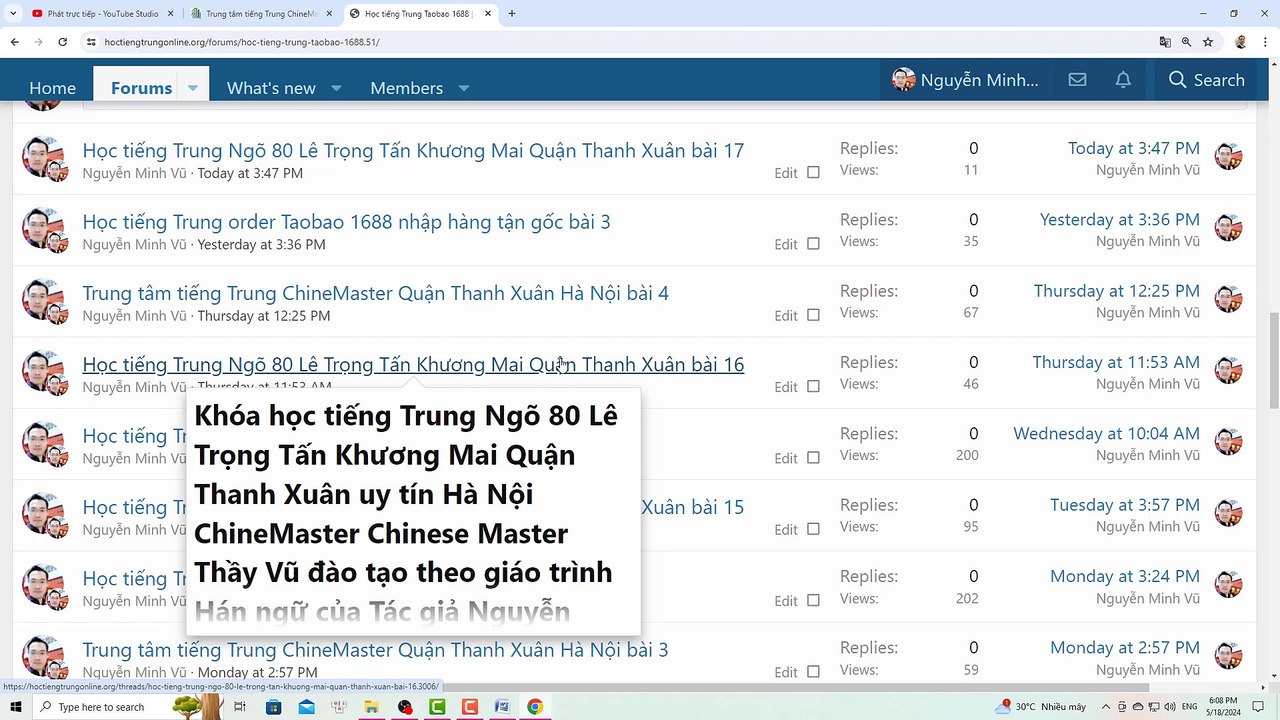
Task: Go back using browser back arrow
Action: pyautogui.click(x=14, y=42)
